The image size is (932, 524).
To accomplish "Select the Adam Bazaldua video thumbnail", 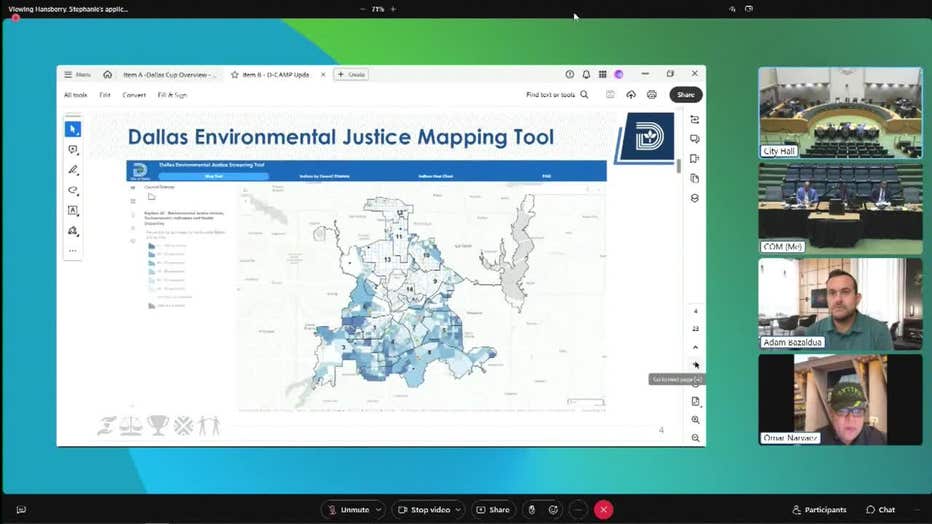I will (x=840, y=304).
